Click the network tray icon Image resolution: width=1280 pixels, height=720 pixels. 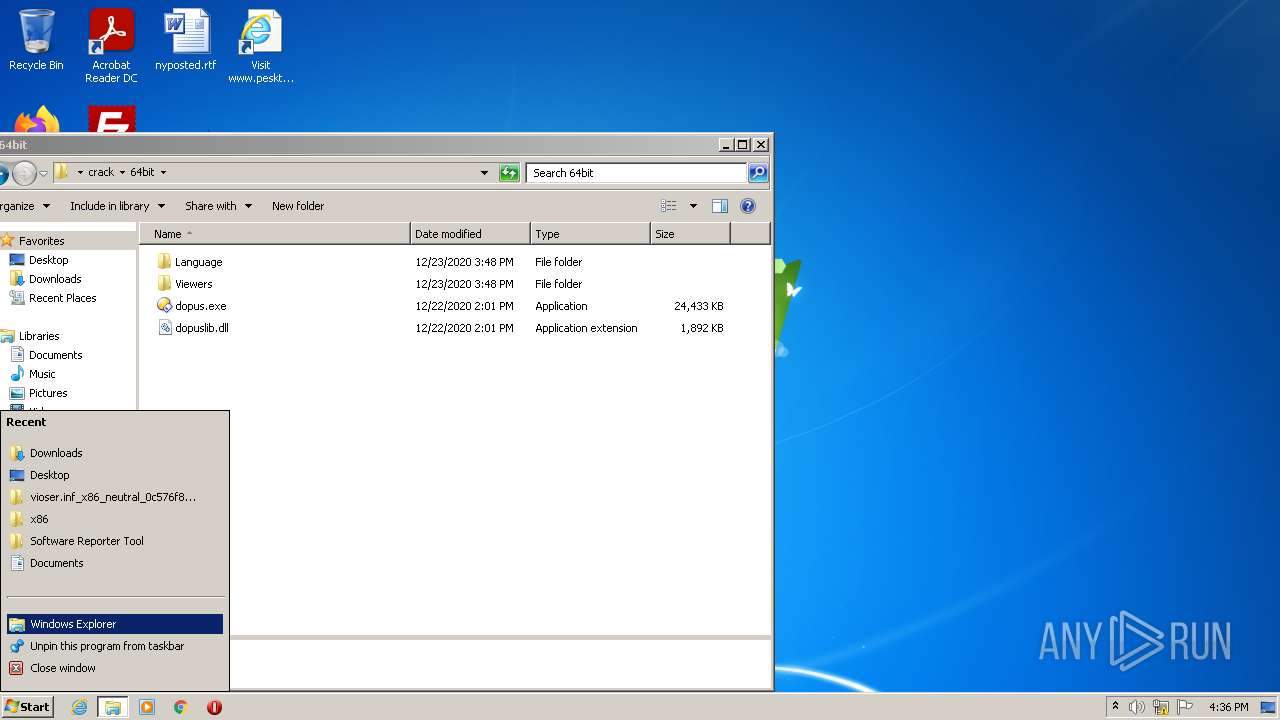coord(1161,707)
